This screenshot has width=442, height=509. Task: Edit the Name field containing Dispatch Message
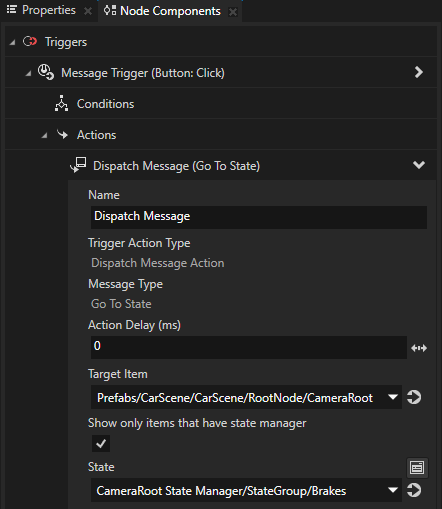(x=259, y=217)
